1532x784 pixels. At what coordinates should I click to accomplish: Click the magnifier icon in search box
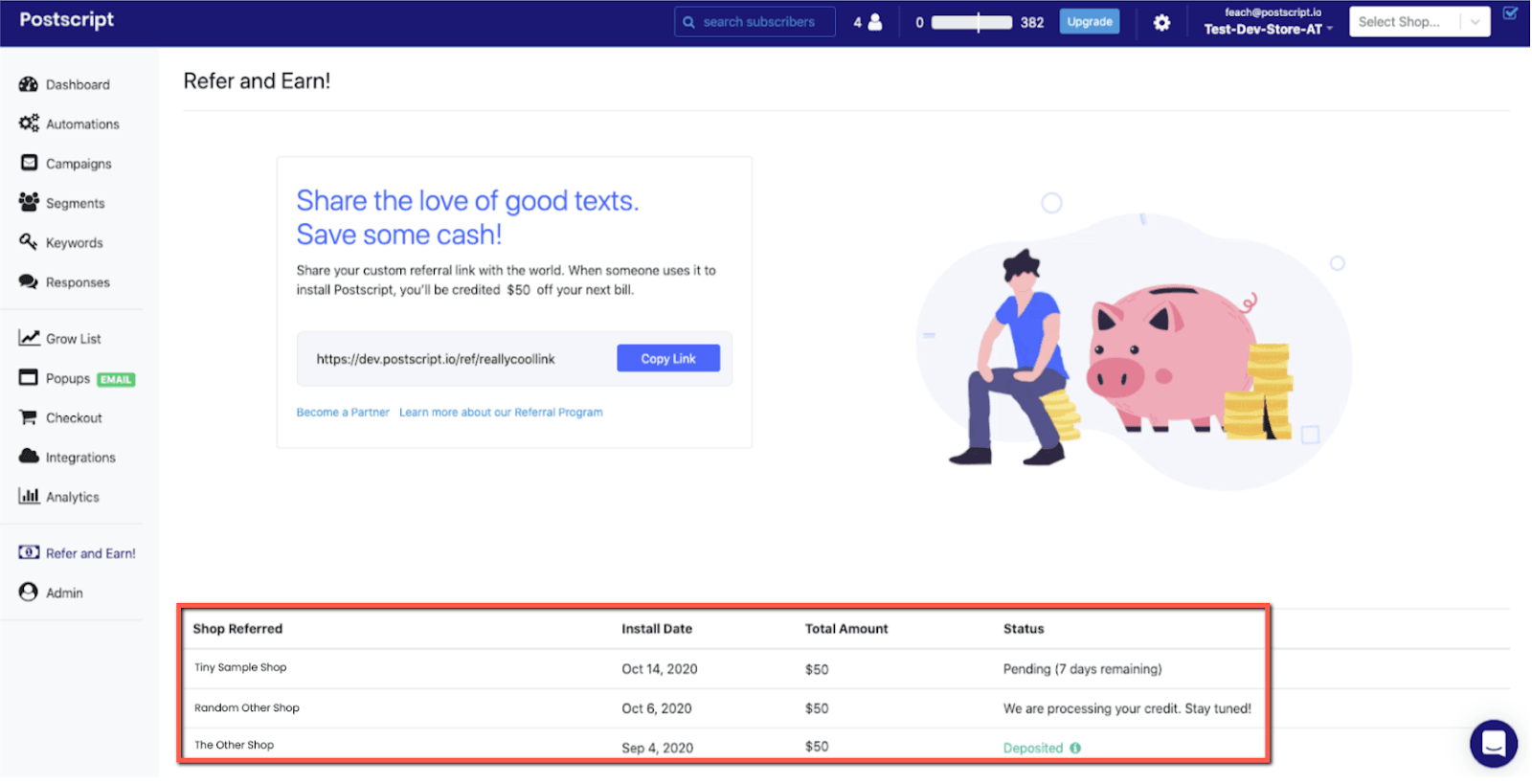pos(688,22)
